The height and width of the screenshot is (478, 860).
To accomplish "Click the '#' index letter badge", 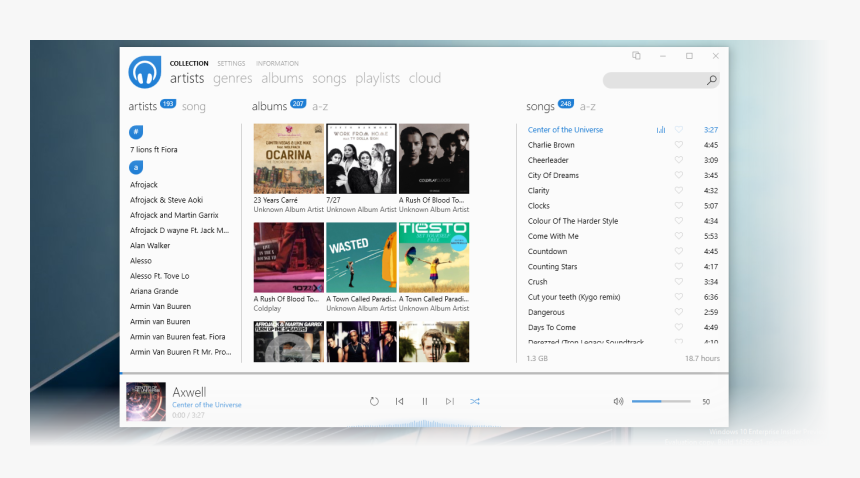I will pos(136,132).
